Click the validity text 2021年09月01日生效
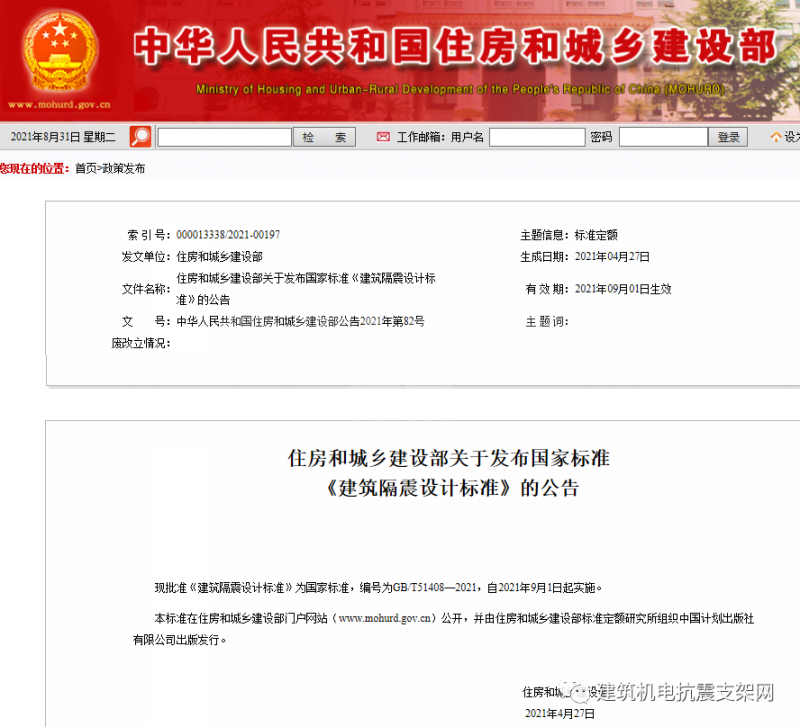Image resolution: width=800 pixels, height=727 pixels. 623,289
